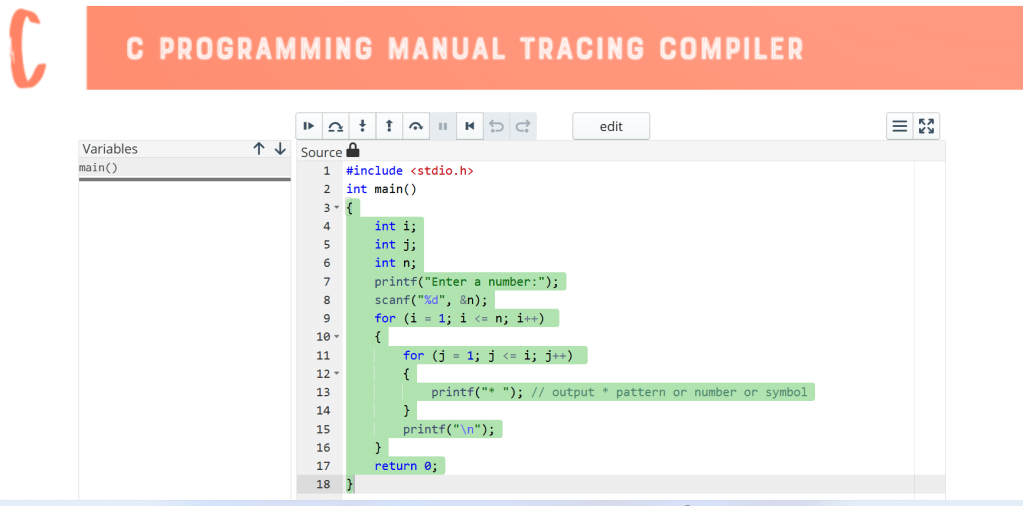Screen dimensions: 1023x506
Task: Open the hamburger menu
Action: coord(900,126)
